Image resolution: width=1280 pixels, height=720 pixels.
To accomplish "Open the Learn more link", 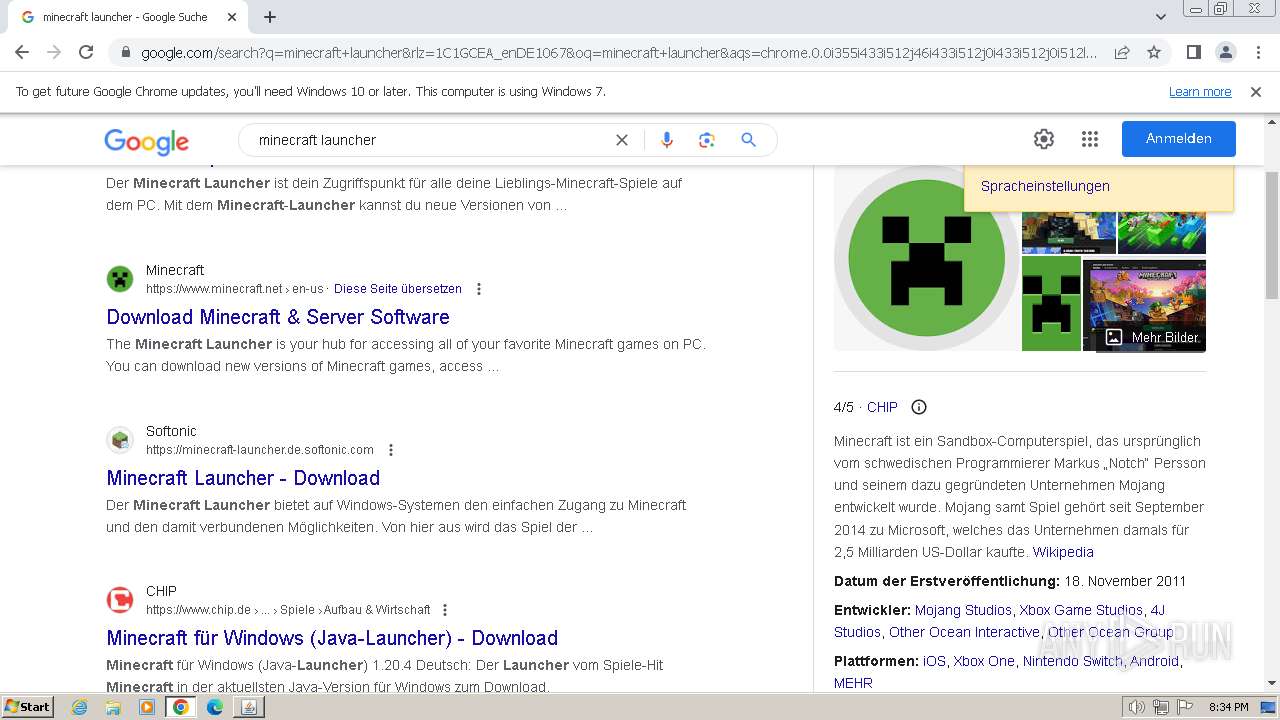I will pyautogui.click(x=1200, y=91).
